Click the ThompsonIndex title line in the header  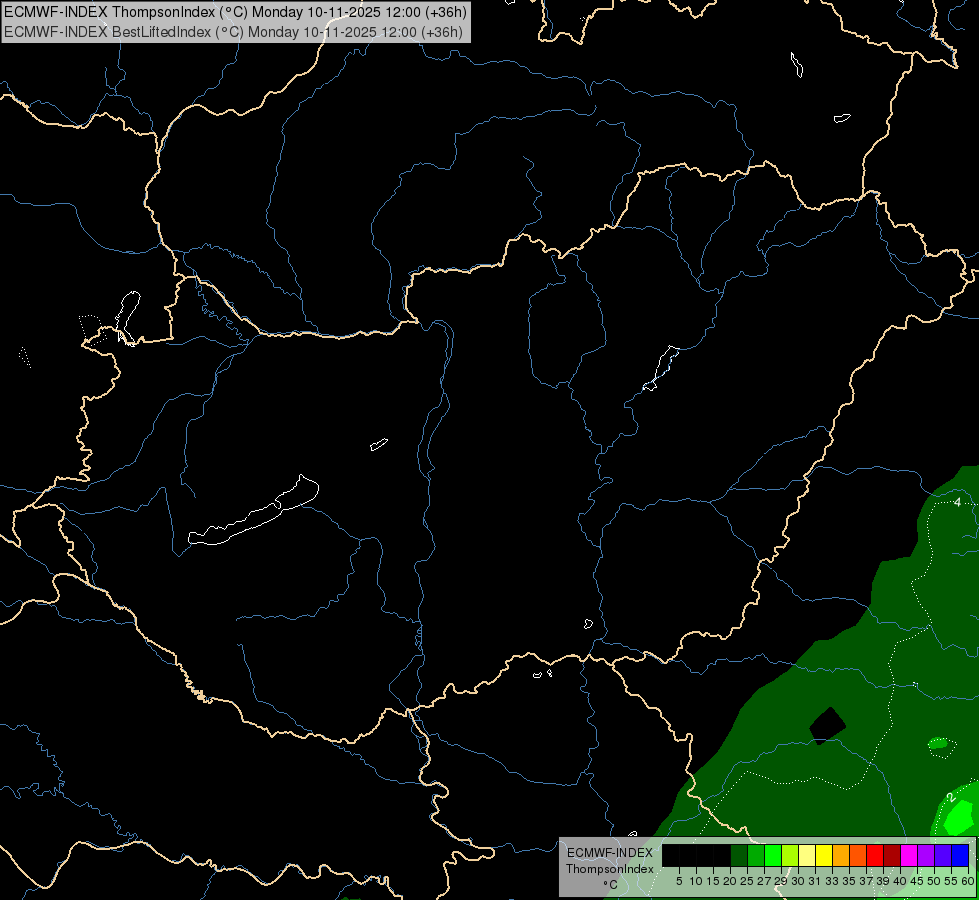pos(235,12)
